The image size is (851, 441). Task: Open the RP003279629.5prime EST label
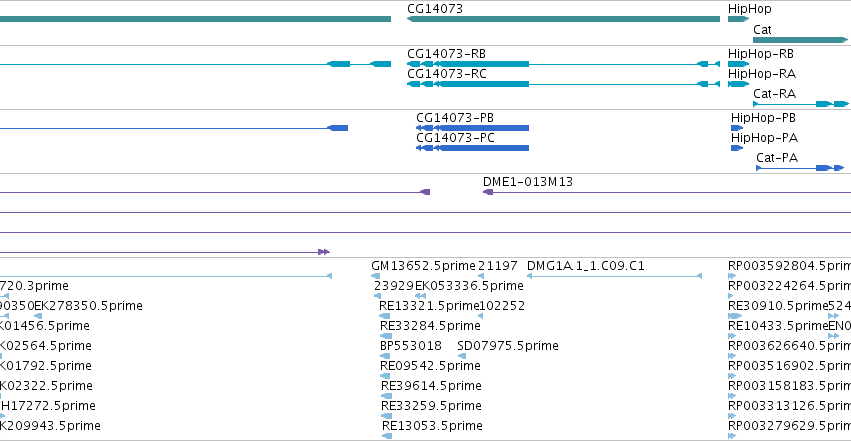[x=789, y=426]
